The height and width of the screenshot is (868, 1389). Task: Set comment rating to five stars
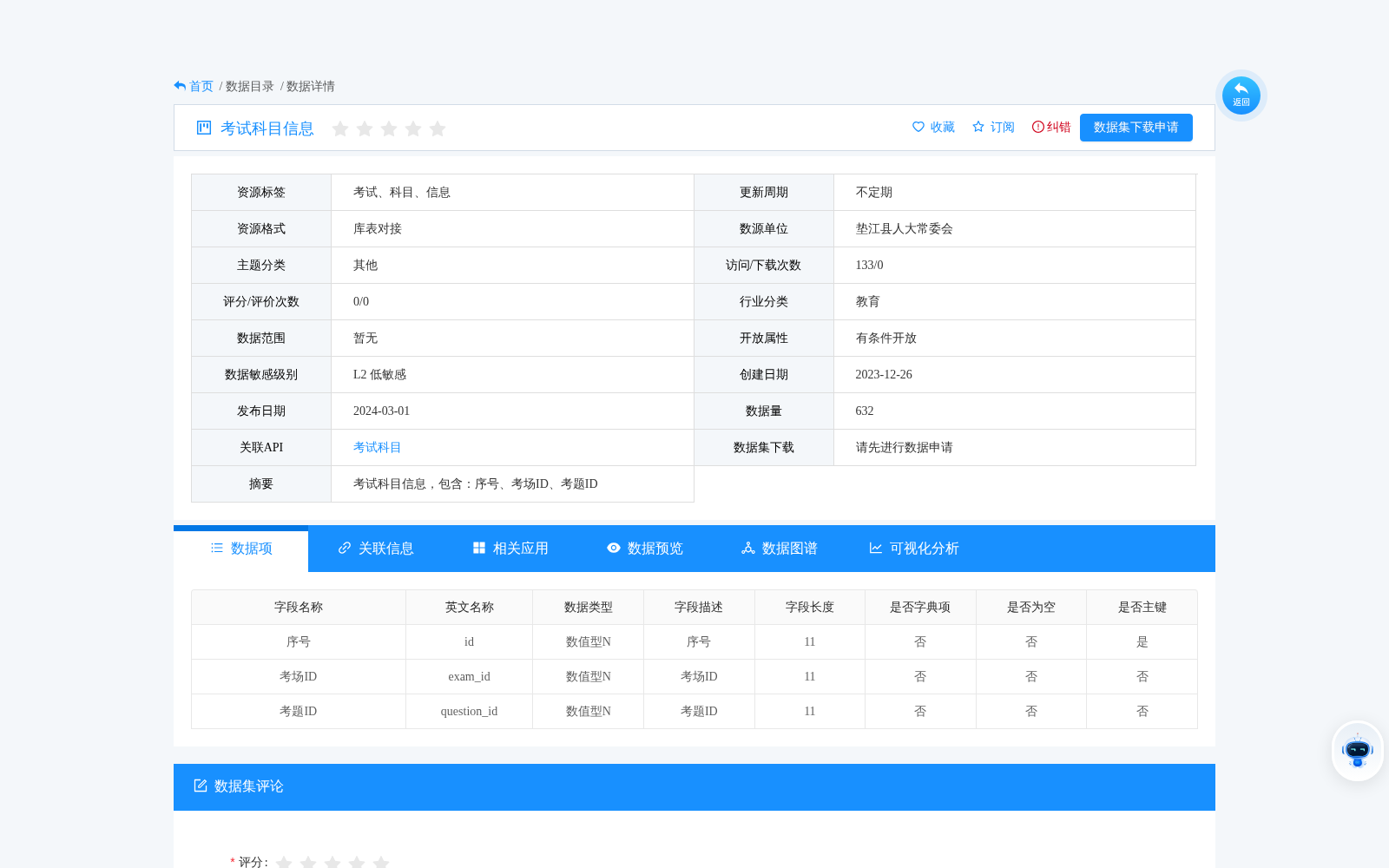click(381, 863)
